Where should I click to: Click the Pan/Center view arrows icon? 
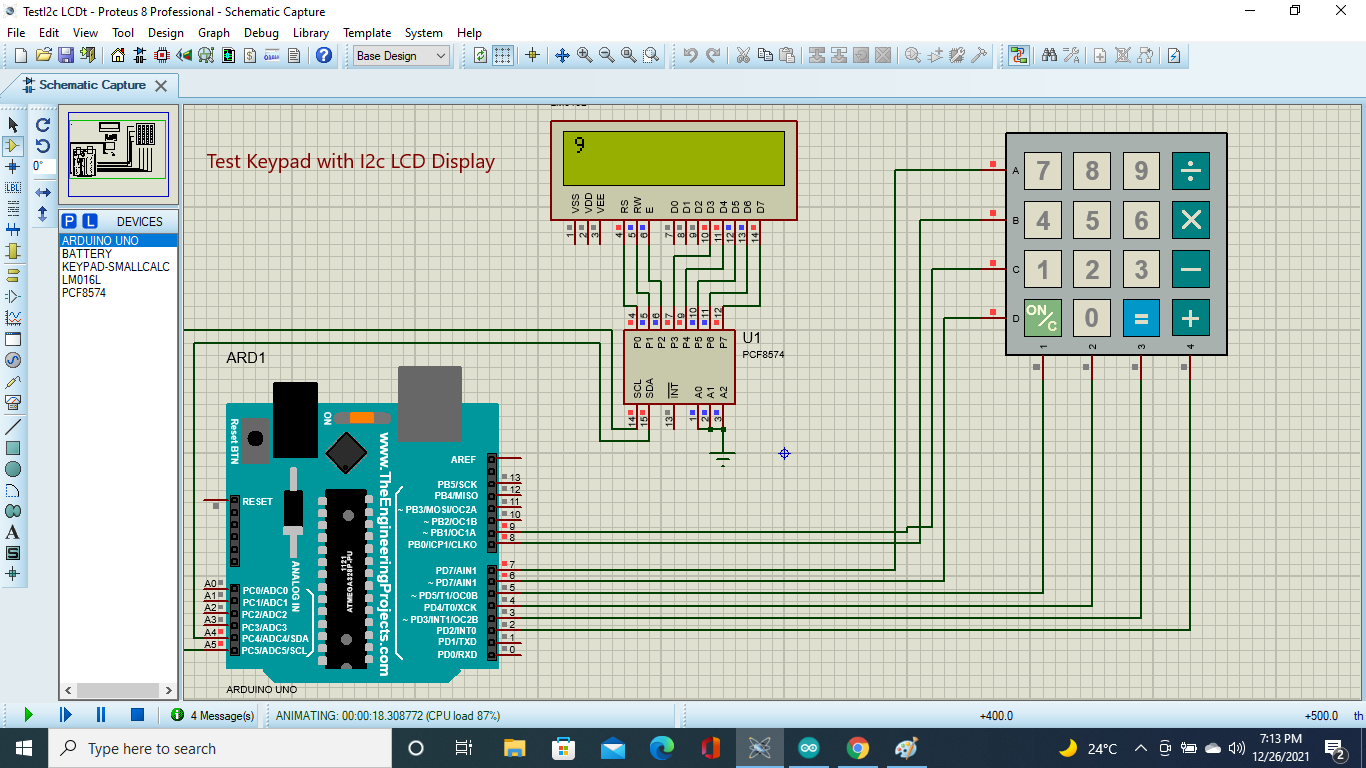coord(562,56)
